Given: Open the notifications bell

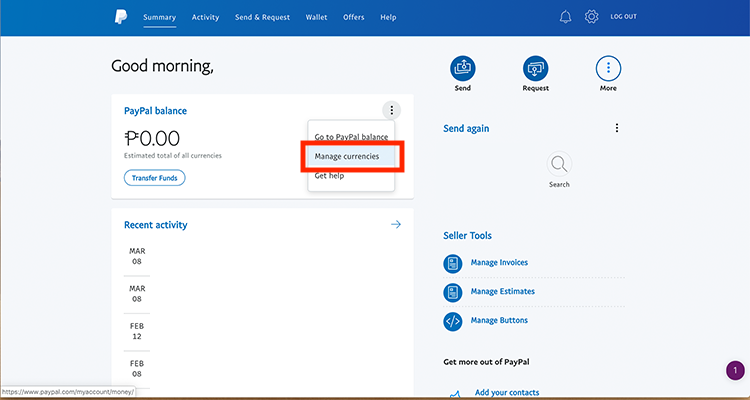Looking at the screenshot, I should [x=565, y=17].
